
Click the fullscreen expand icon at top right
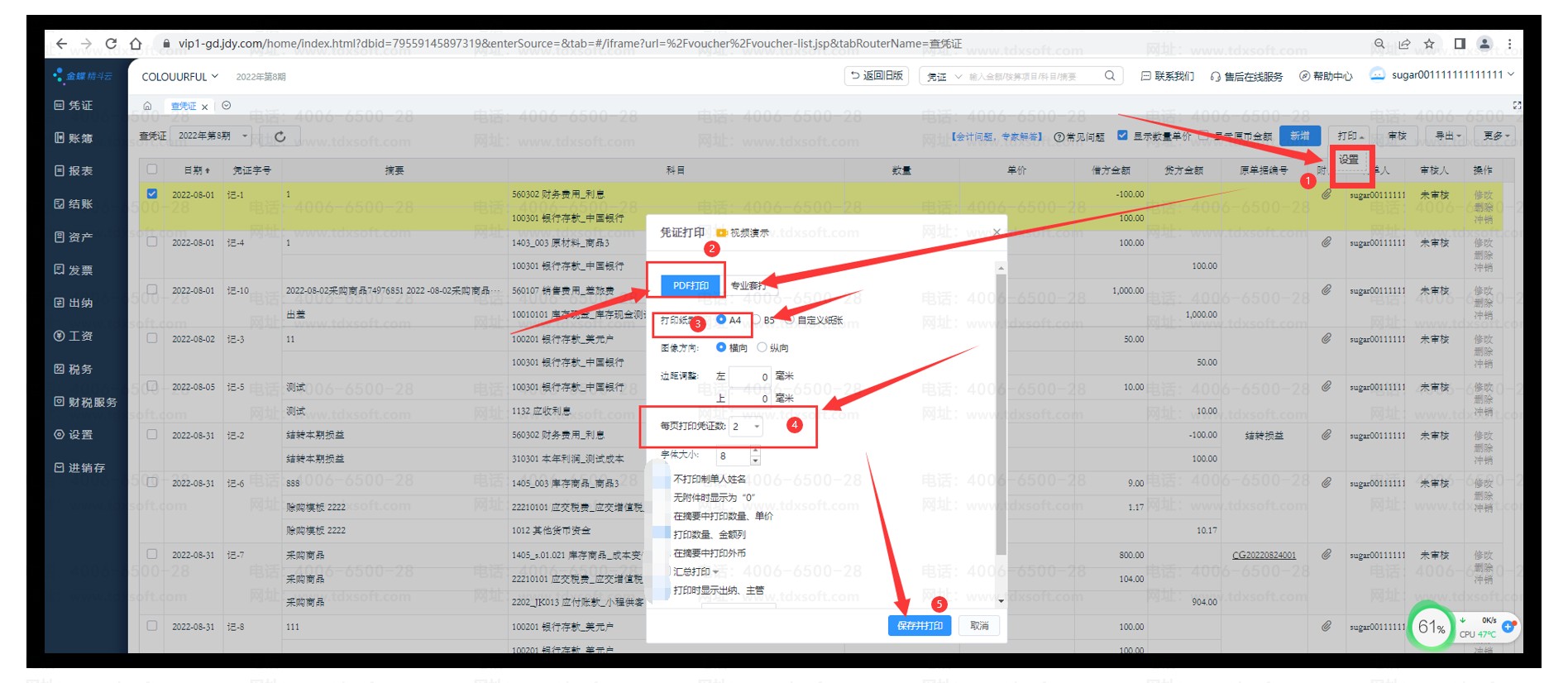click(x=1517, y=106)
